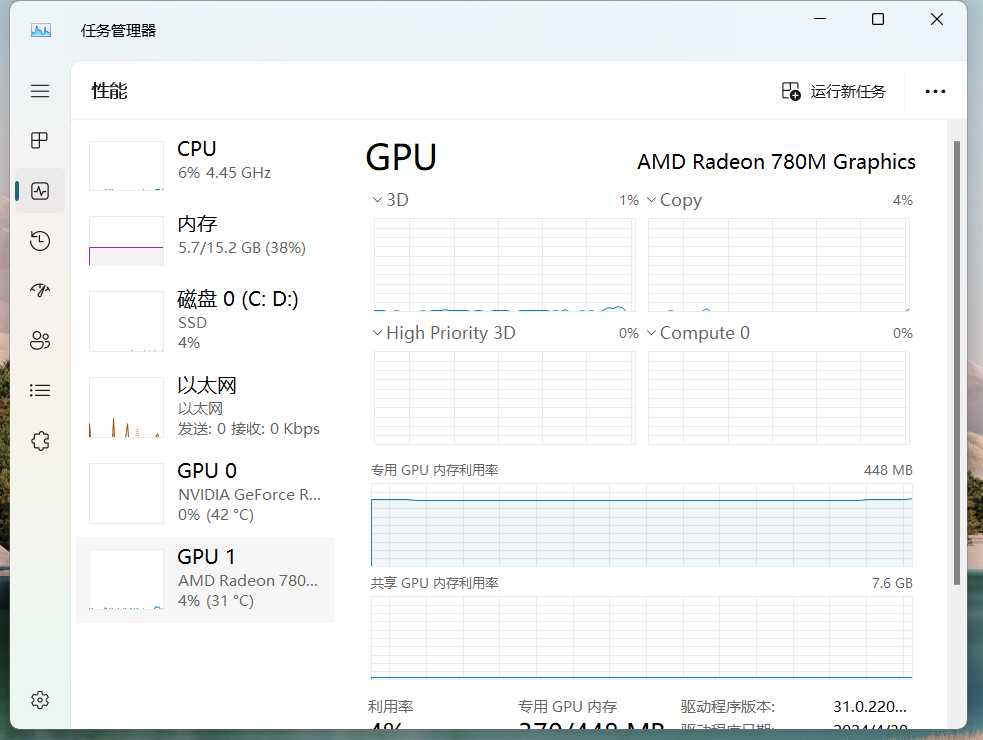Click the Task Manager app icon
The height and width of the screenshot is (740, 983).
pos(41,30)
